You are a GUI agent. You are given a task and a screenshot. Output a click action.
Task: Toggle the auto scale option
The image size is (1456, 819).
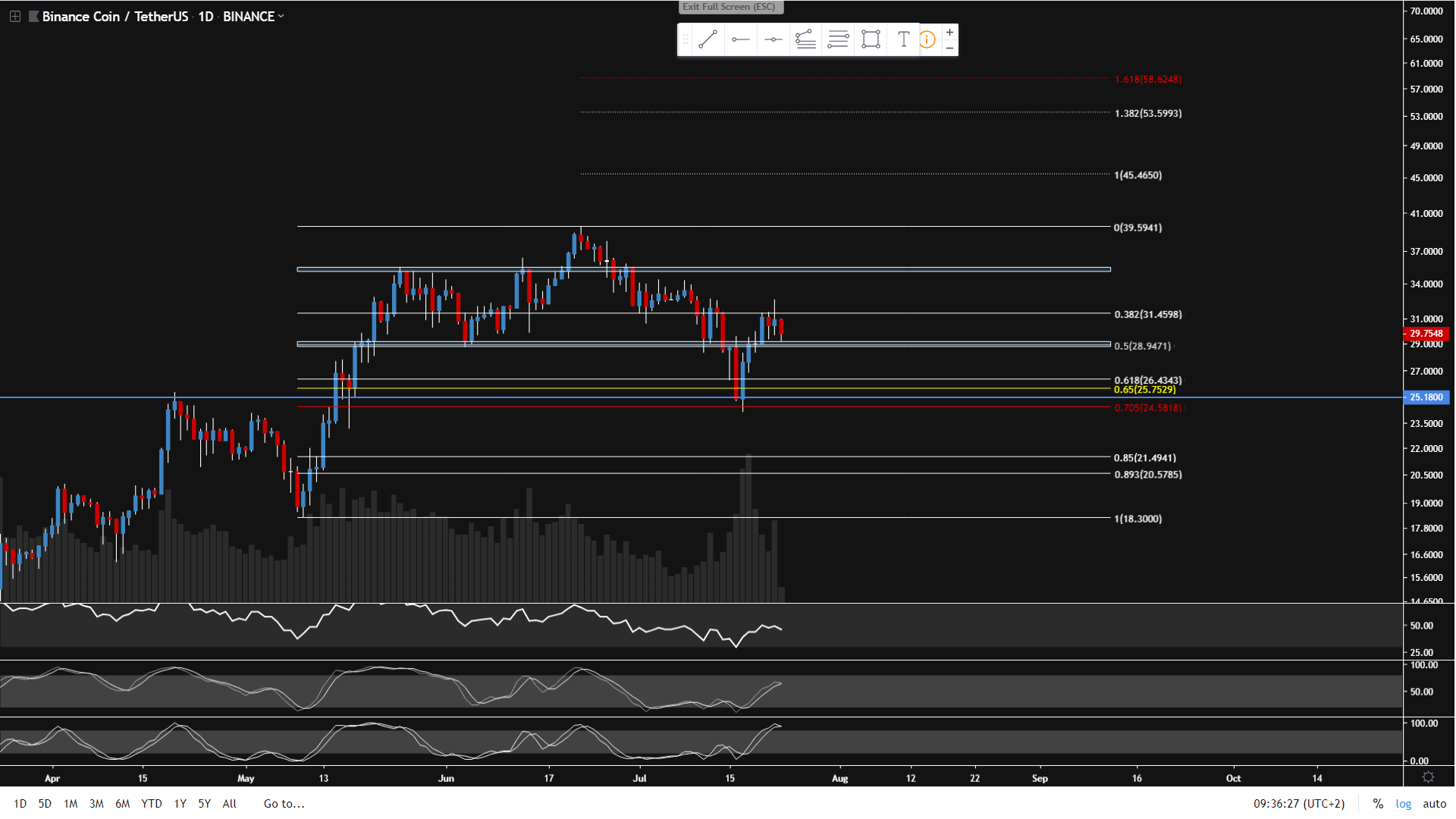(1434, 804)
